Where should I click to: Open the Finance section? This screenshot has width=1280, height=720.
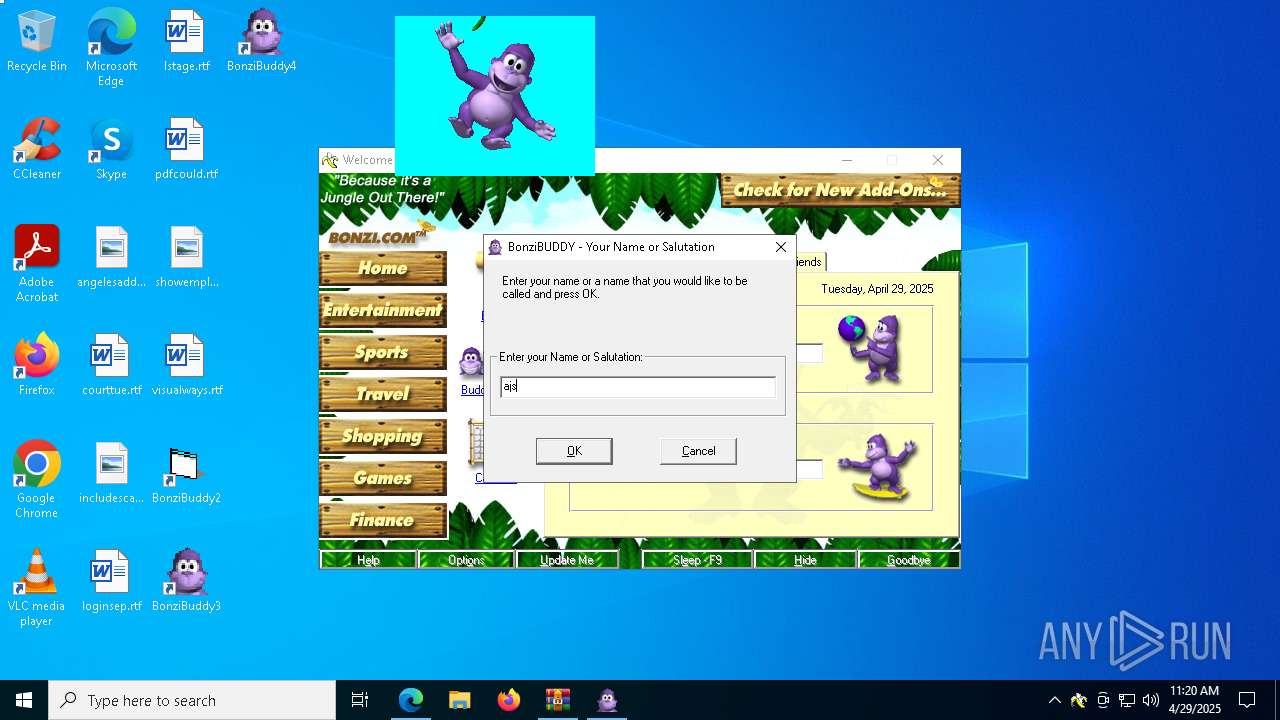pos(383,520)
